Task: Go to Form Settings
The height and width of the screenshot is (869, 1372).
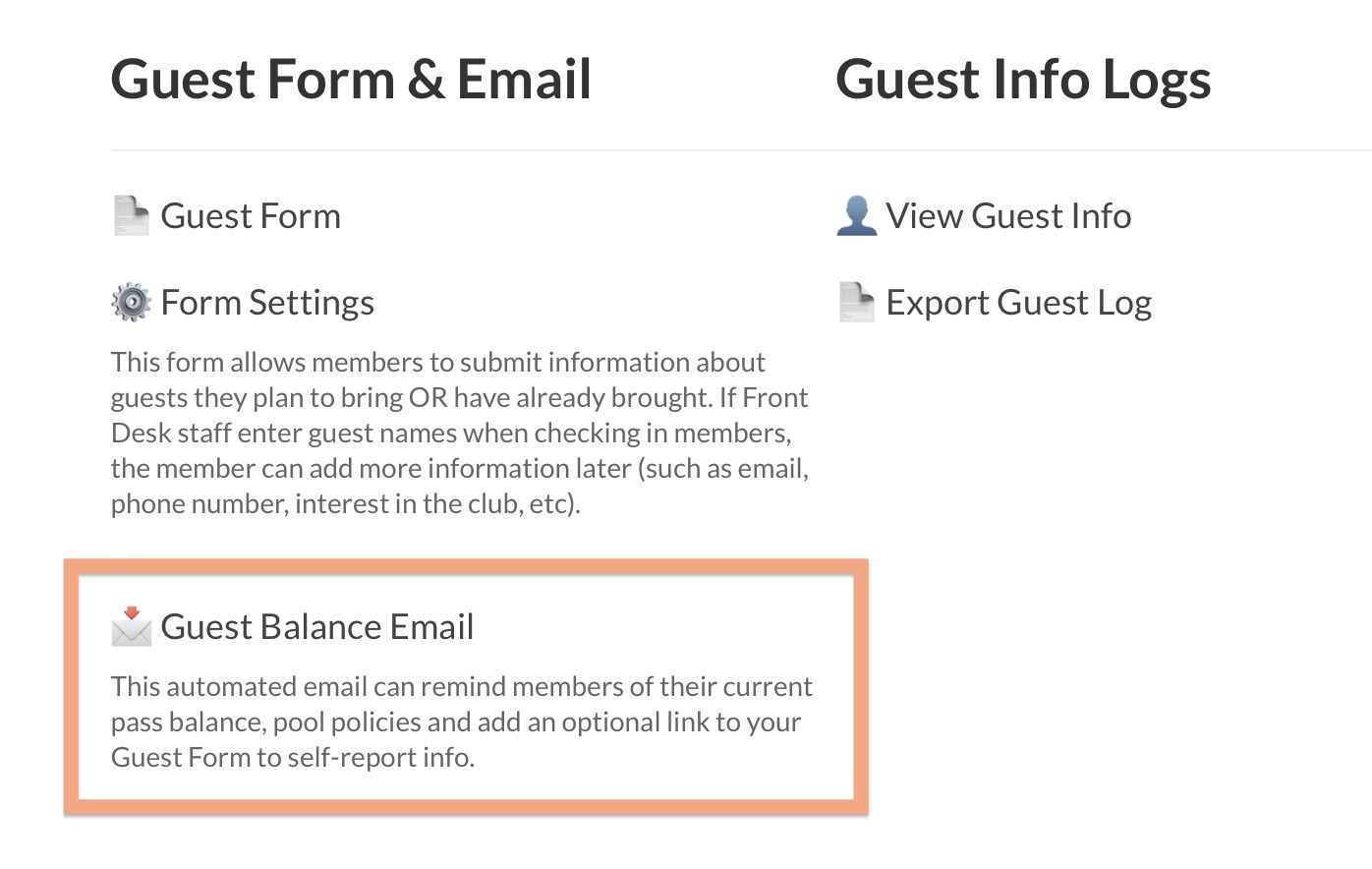Action: click(x=267, y=303)
